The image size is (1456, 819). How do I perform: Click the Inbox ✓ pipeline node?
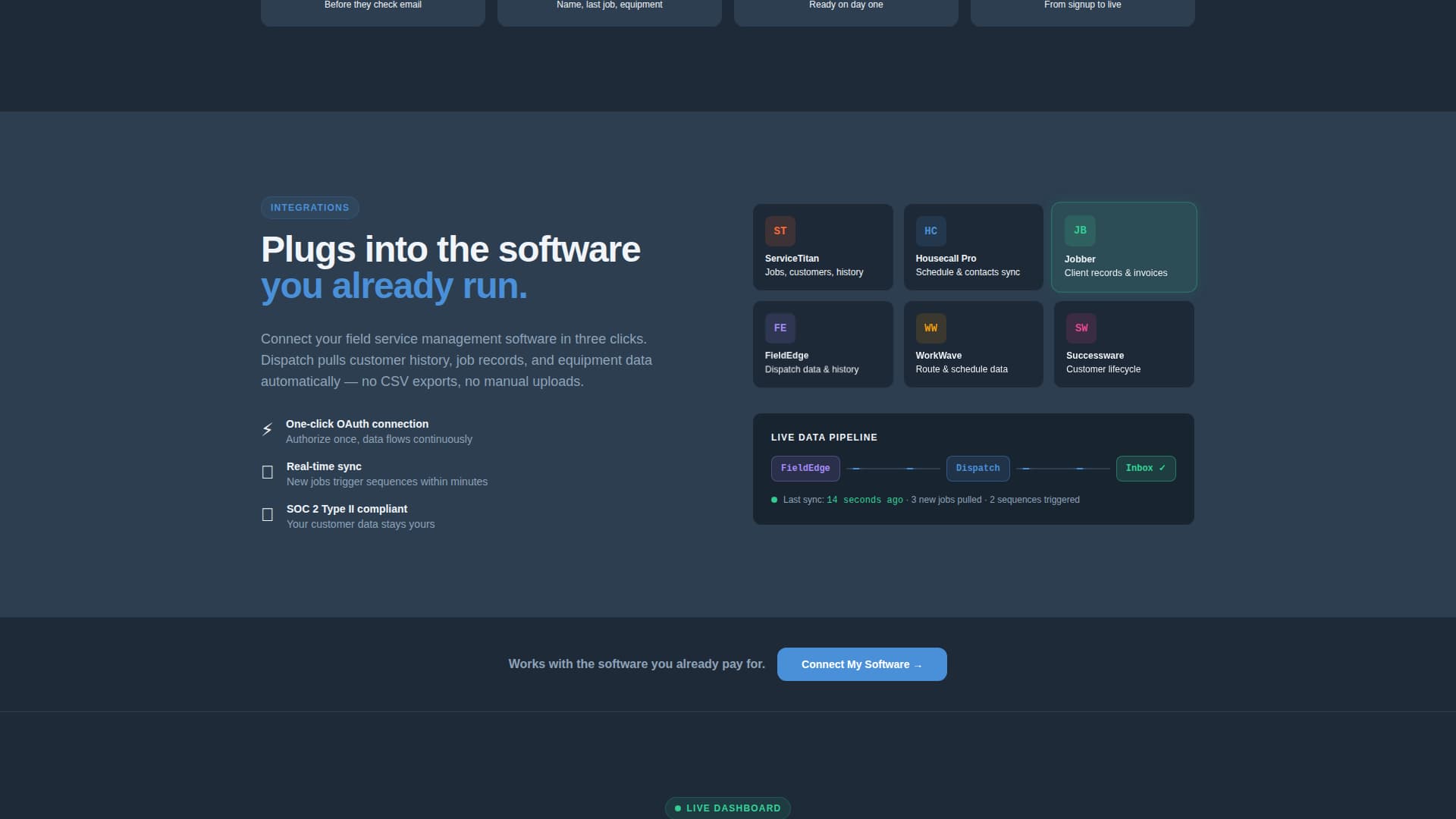point(1146,469)
